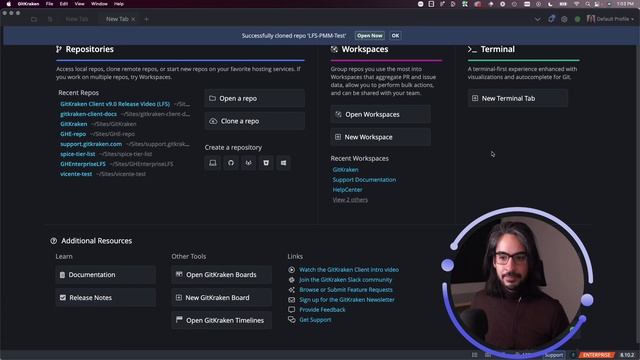Open recent repo support.gitkraken.com
The height and width of the screenshot is (360, 640).
point(91,144)
